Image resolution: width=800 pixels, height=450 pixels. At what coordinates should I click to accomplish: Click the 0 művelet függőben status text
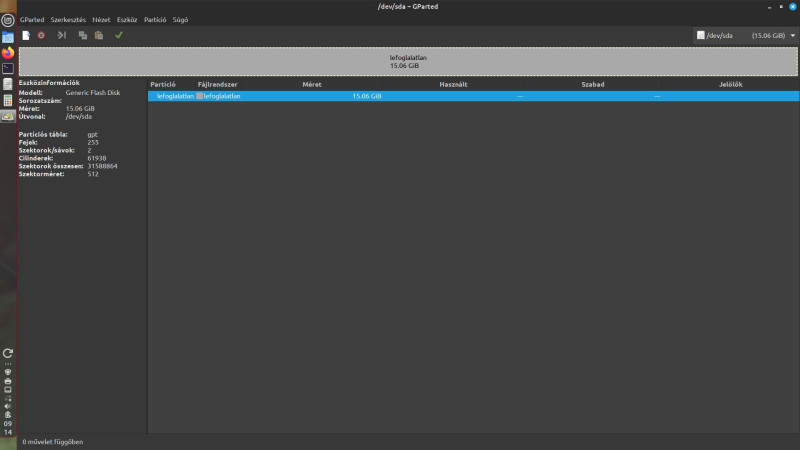point(53,442)
